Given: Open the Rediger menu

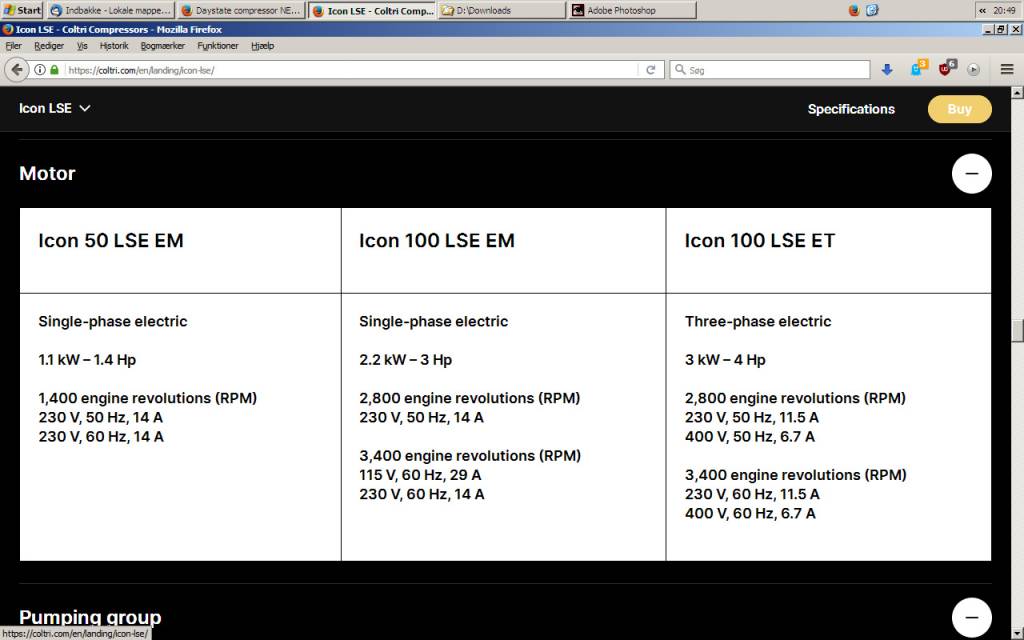Looking at the screenshot, I should point(49,46).
